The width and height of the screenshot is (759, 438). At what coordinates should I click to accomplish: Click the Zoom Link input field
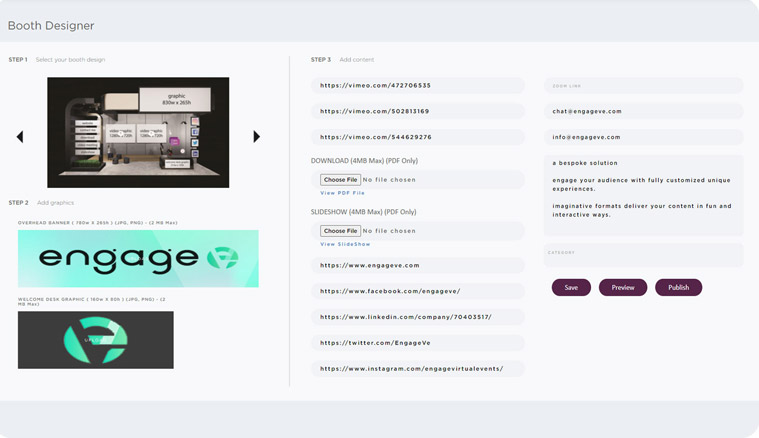pos(643,85)
